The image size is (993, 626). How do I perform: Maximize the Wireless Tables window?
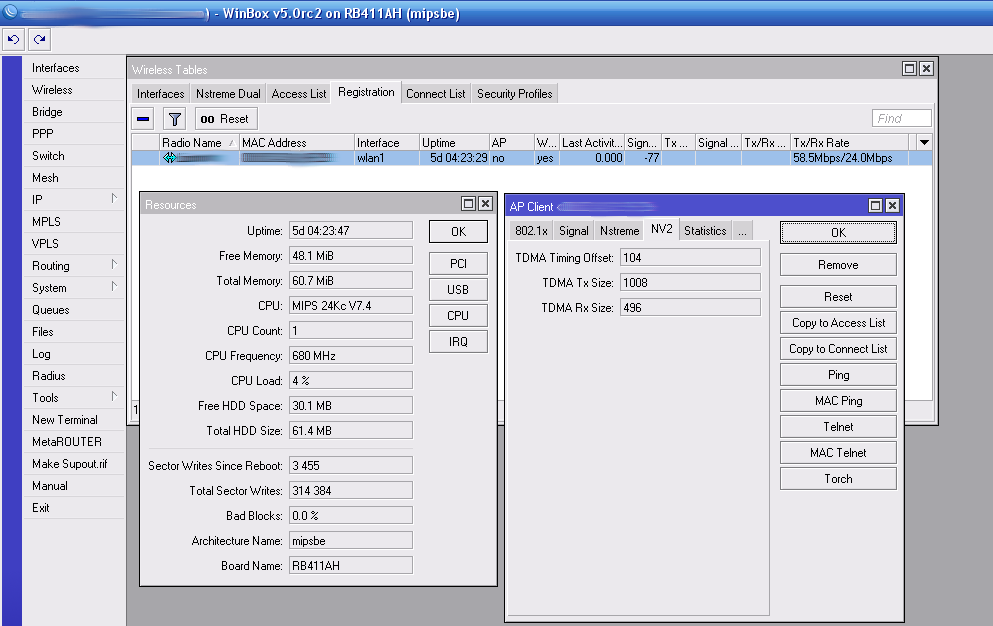[x=909, y=69]
